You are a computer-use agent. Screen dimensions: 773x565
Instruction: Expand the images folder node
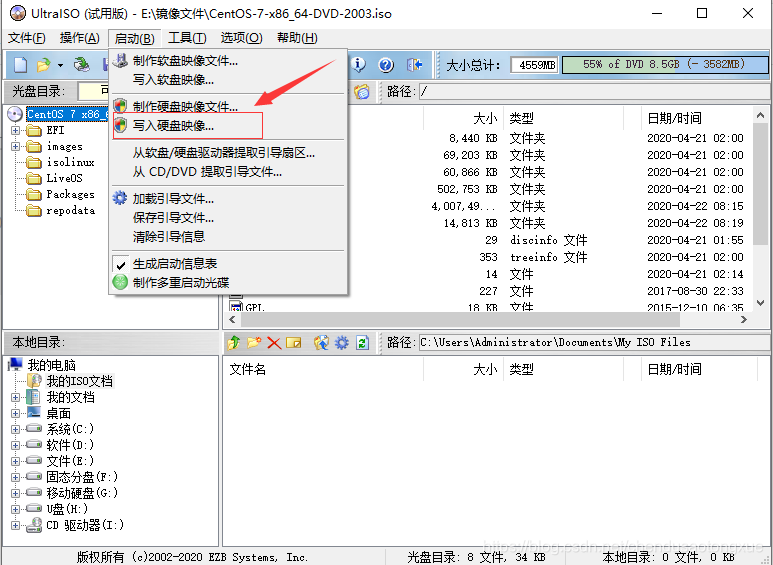coord(15,146)
